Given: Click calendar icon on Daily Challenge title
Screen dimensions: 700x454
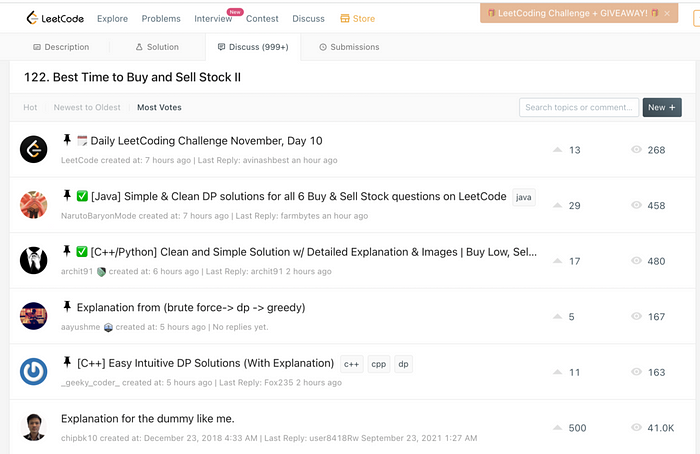Looking at the screenshot, I should (x=82, y=141).
